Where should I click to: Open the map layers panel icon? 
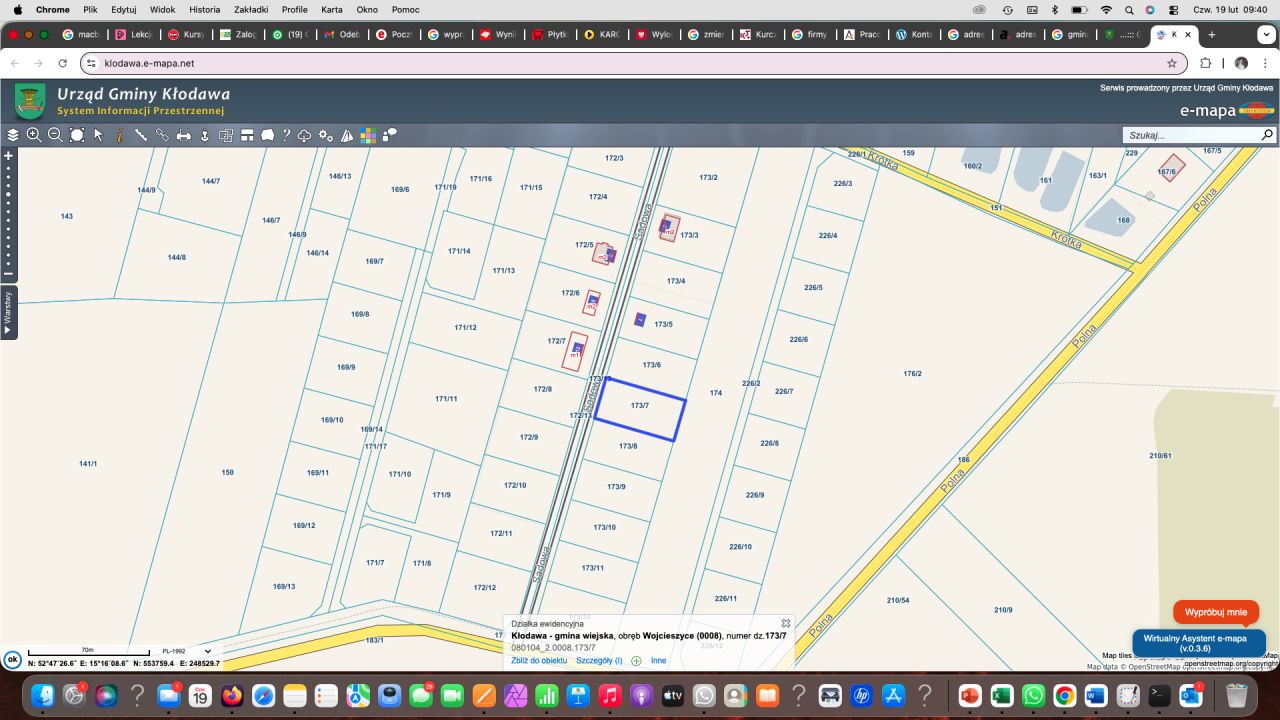tap(13, 135)
